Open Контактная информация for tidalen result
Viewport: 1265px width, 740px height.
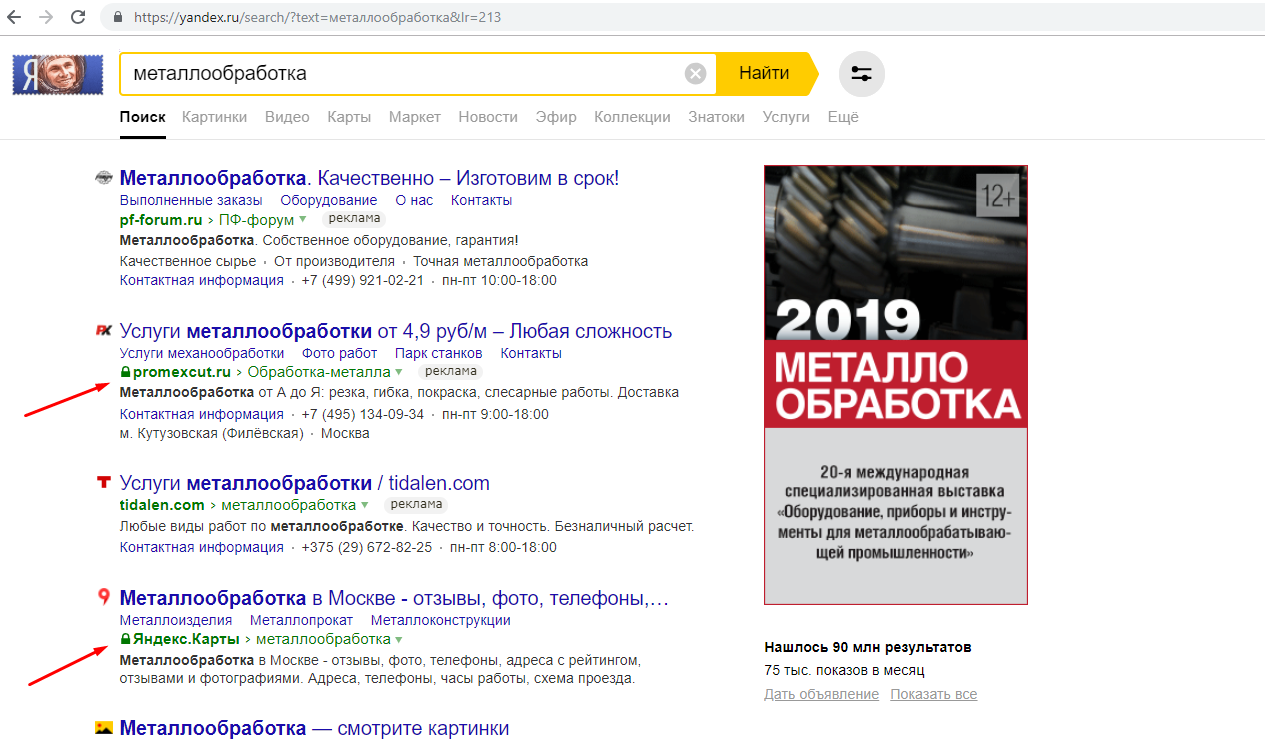pyautogui.click(x=202, y=547)
